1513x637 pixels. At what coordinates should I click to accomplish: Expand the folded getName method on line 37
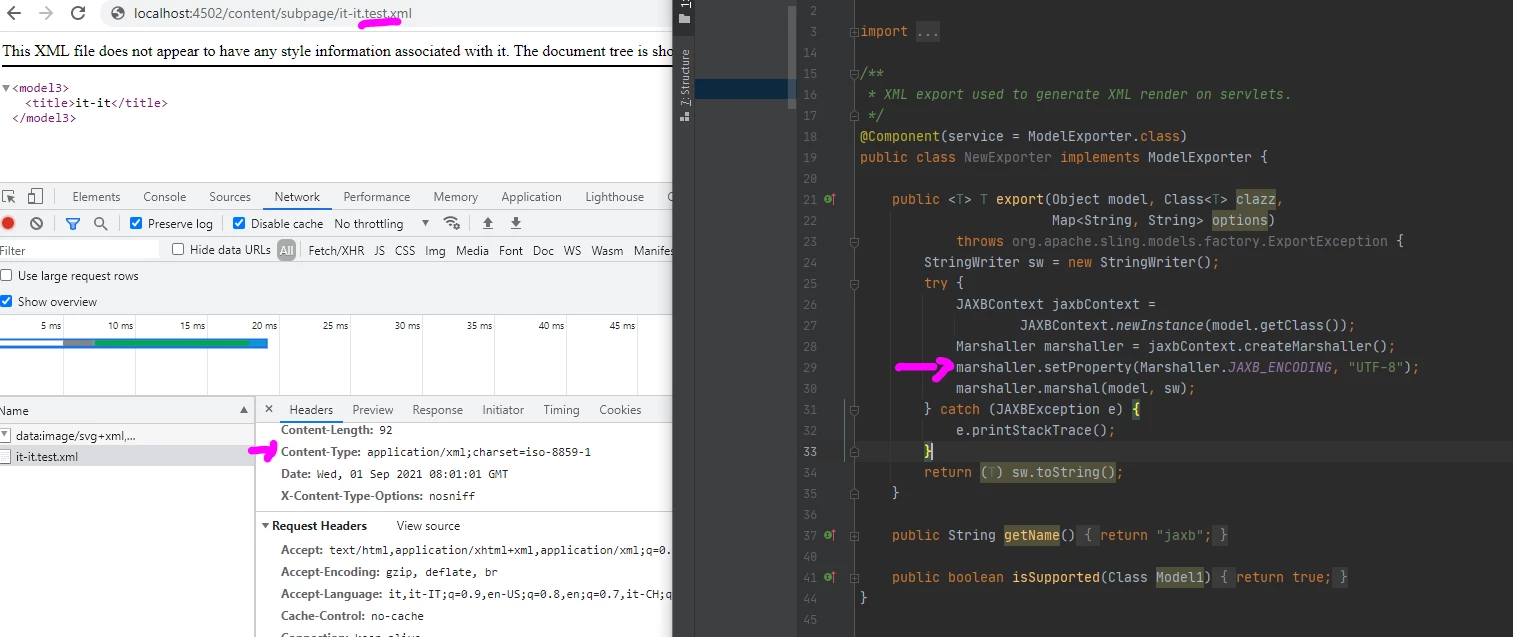[854, 536]
